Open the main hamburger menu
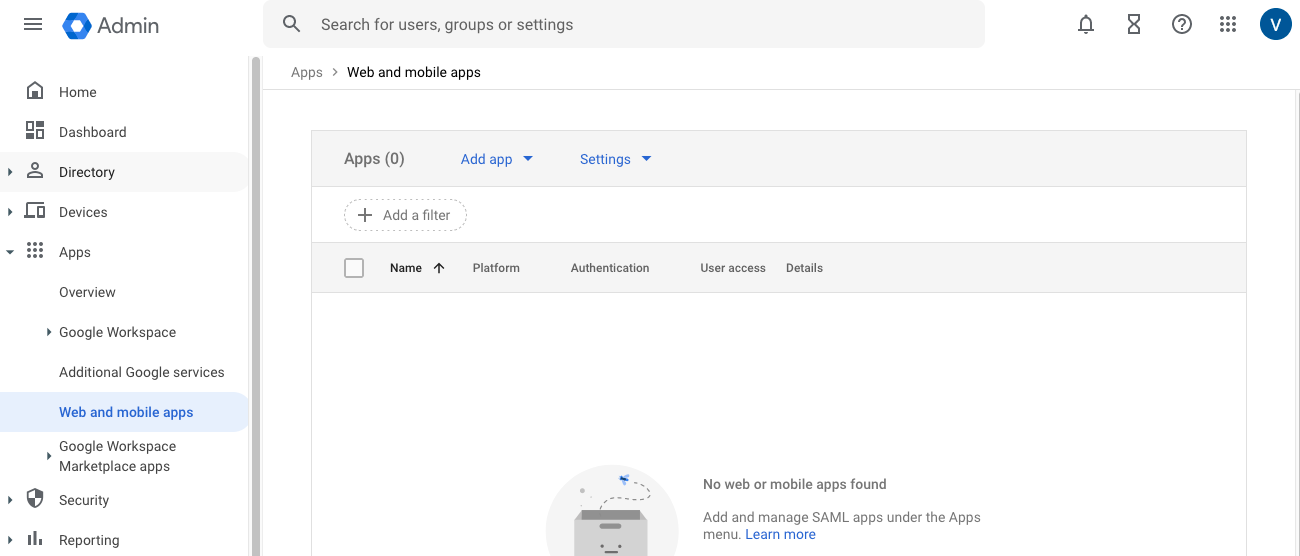The image size is (1300, 556). coord(33,25)
